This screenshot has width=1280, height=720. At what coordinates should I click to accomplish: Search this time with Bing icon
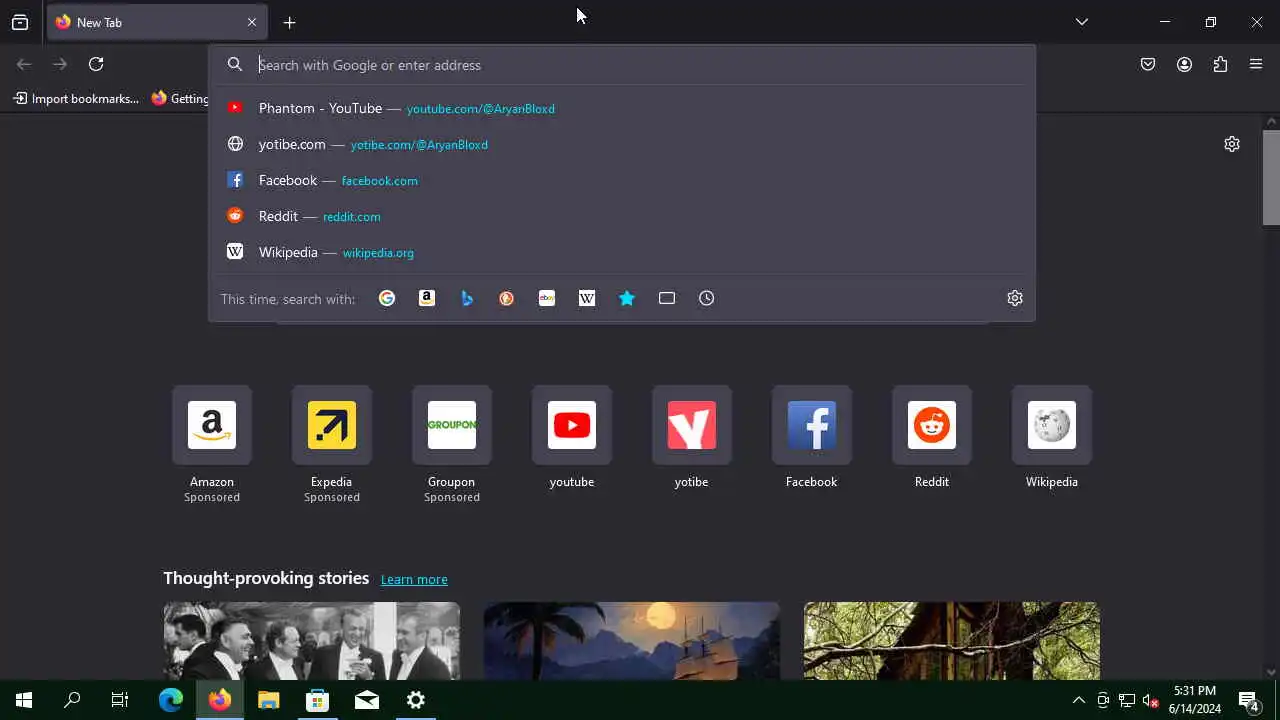pyautogui.click(x=467, y=298)
